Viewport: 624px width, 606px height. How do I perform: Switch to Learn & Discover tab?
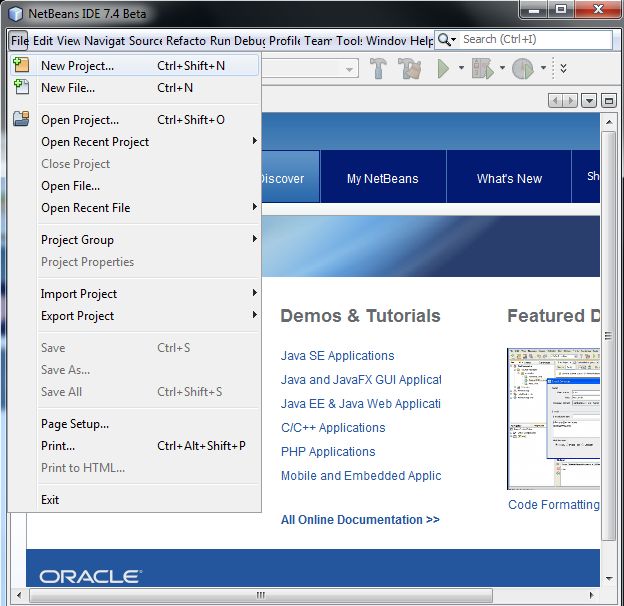(x=291, y=178)
